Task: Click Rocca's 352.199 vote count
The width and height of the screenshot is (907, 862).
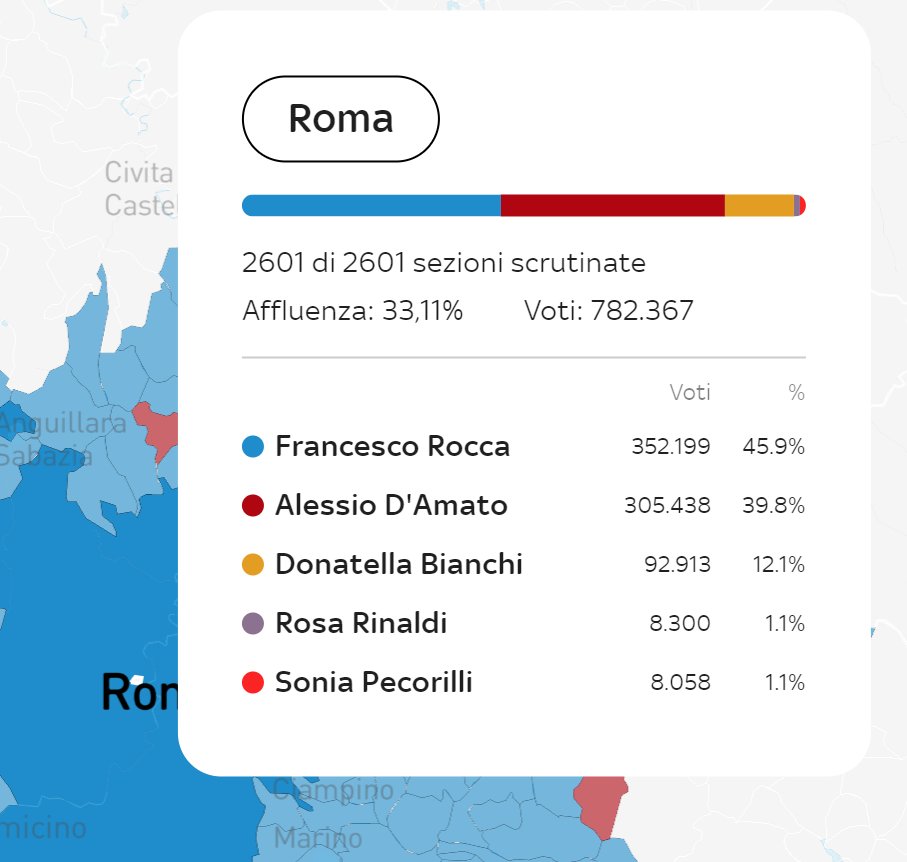Action: (670, 447)
